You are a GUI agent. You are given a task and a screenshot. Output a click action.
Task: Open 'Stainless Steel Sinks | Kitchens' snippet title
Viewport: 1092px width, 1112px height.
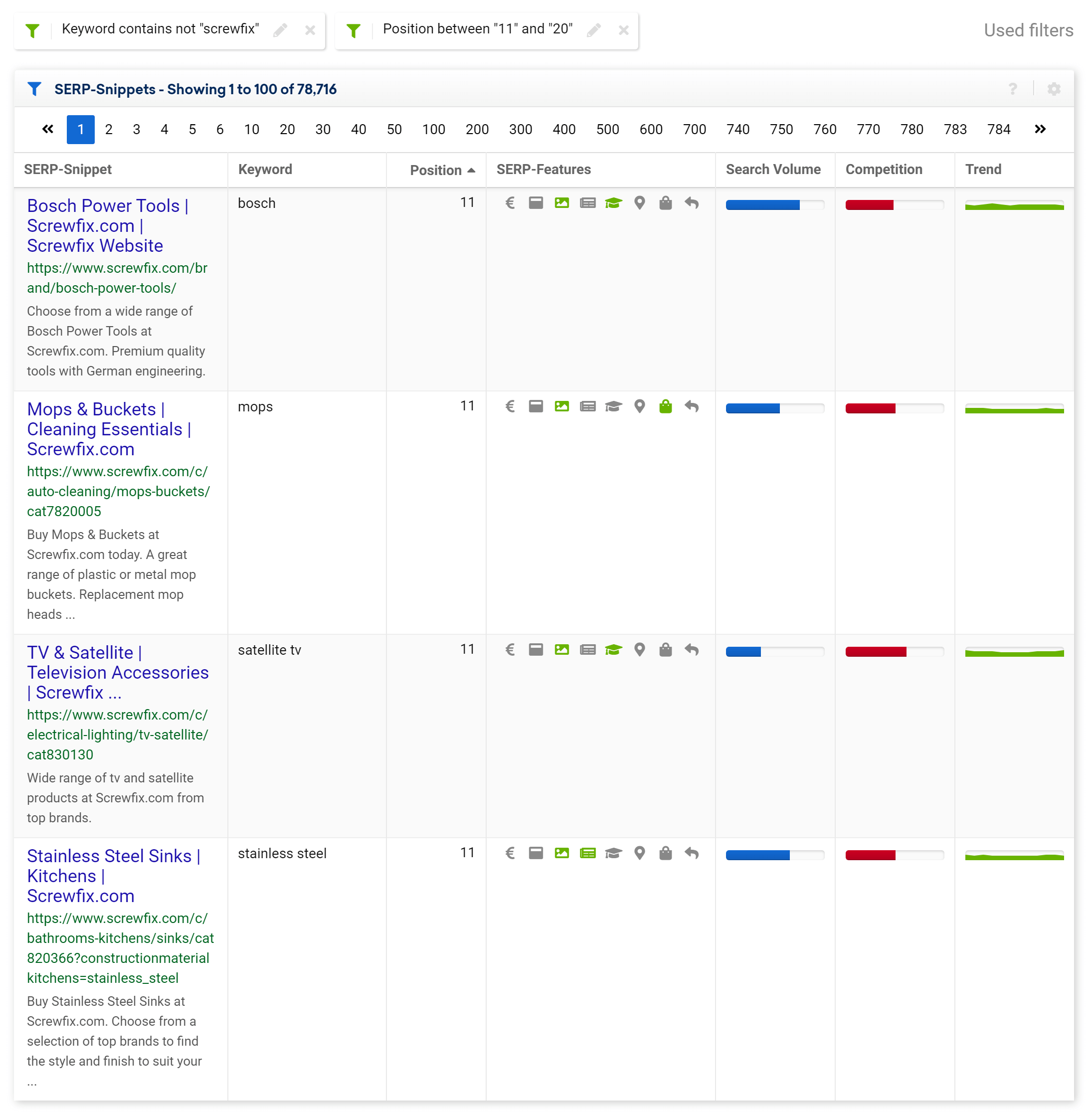pyautogui.click(x=114, y=876)
